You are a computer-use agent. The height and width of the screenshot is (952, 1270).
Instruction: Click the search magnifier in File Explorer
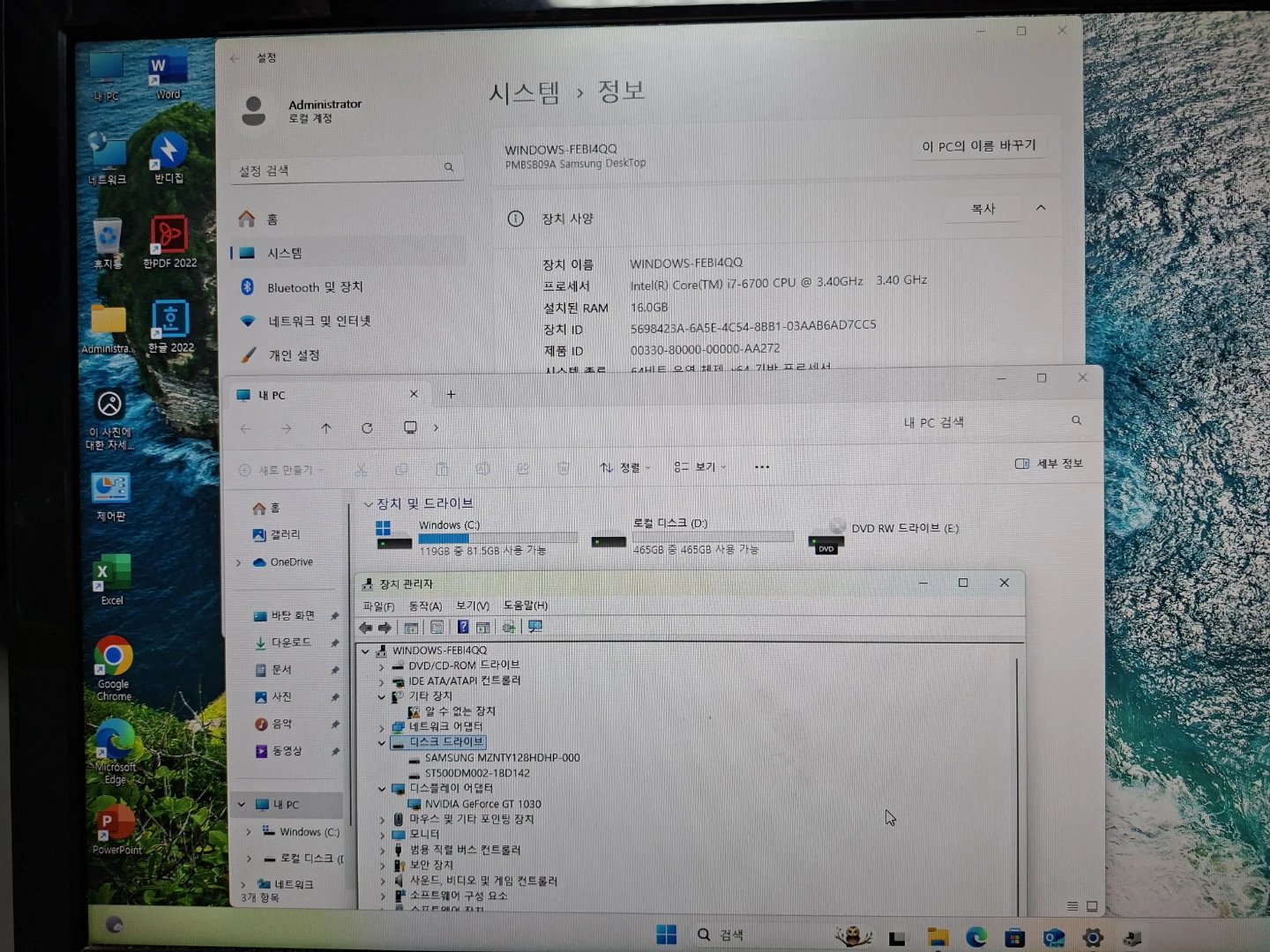pyautogui.click(x=1076, y=420)
